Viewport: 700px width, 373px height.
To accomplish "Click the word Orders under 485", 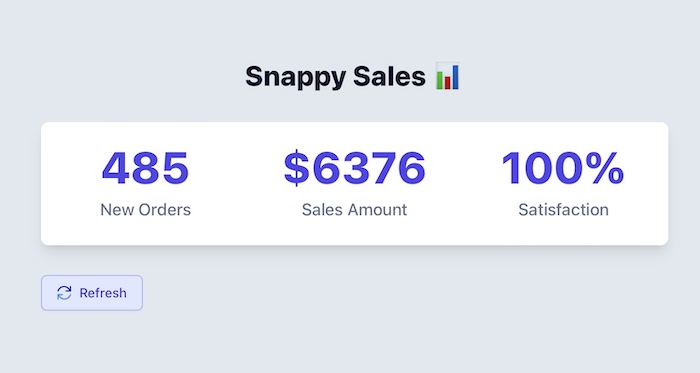I will click(x=165, y=210).
